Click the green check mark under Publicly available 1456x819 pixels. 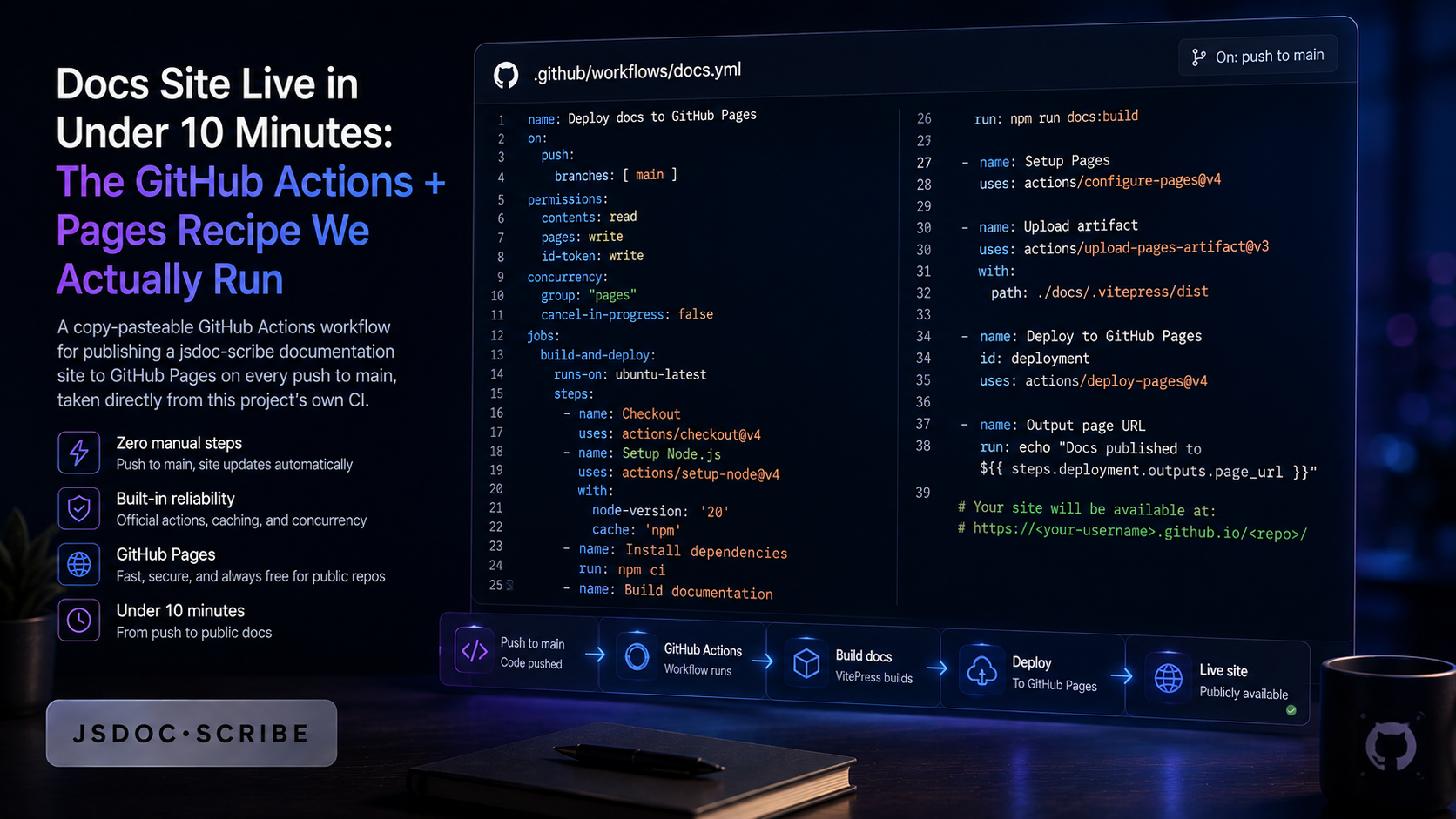1291,710
